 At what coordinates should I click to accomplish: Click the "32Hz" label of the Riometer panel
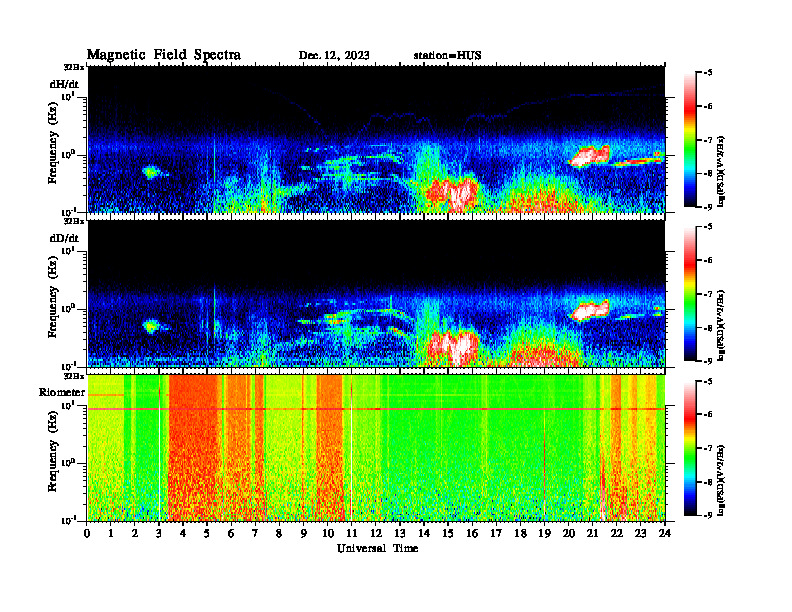74,376
